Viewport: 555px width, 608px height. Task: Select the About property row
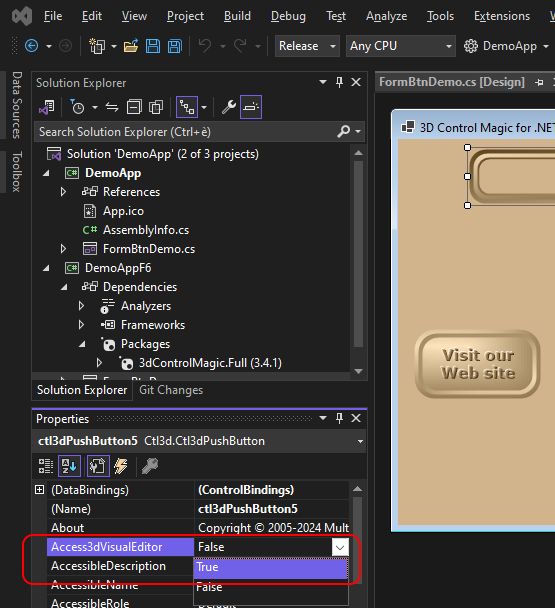pos(198,528)
